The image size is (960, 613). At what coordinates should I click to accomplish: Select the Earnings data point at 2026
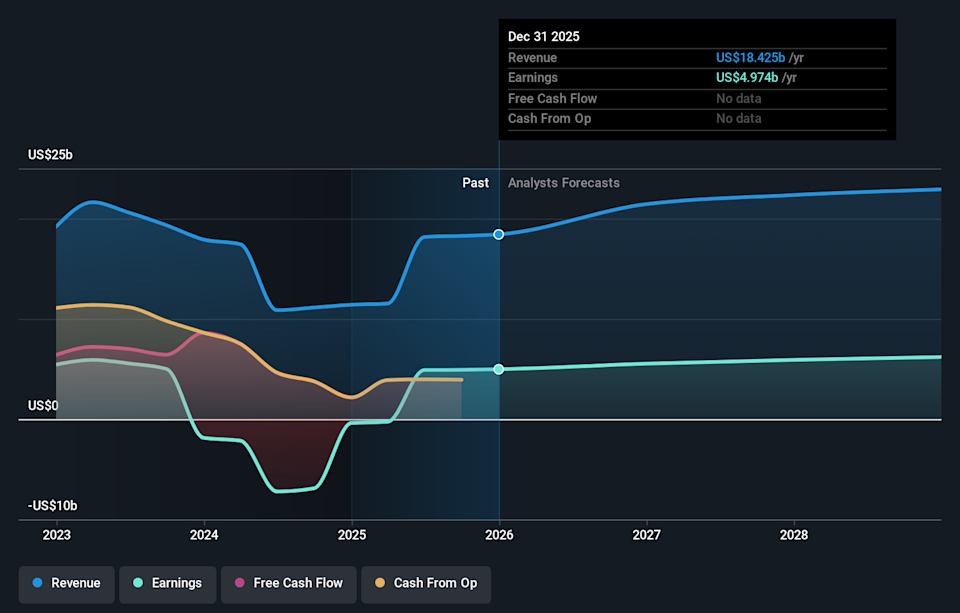click(499, 369)
